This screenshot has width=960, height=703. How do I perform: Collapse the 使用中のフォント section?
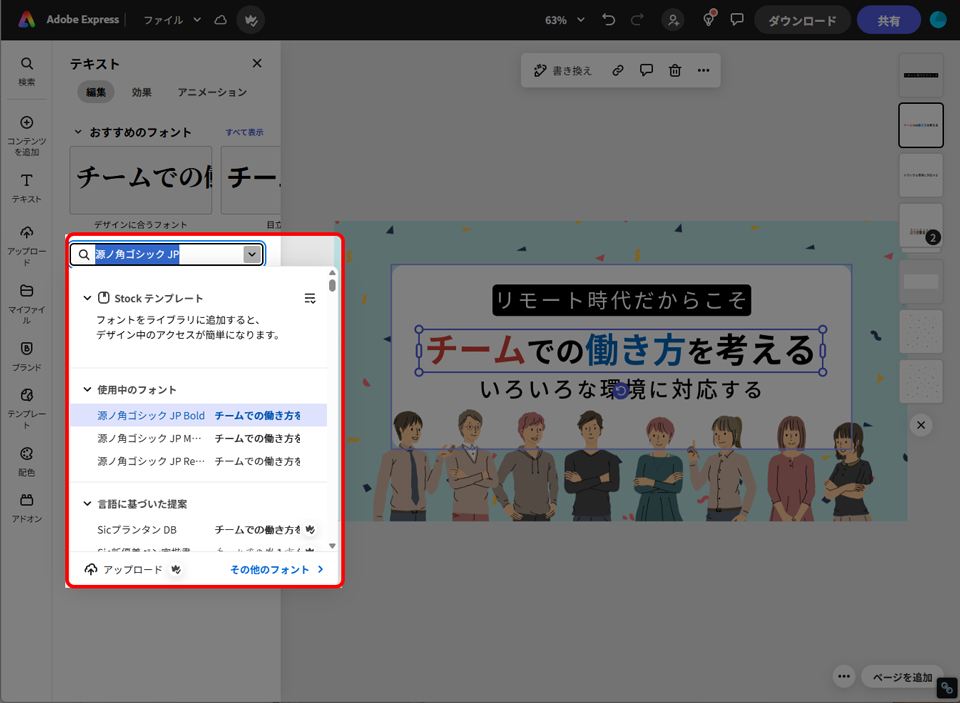pyautogui.click(x=88, y=389)
